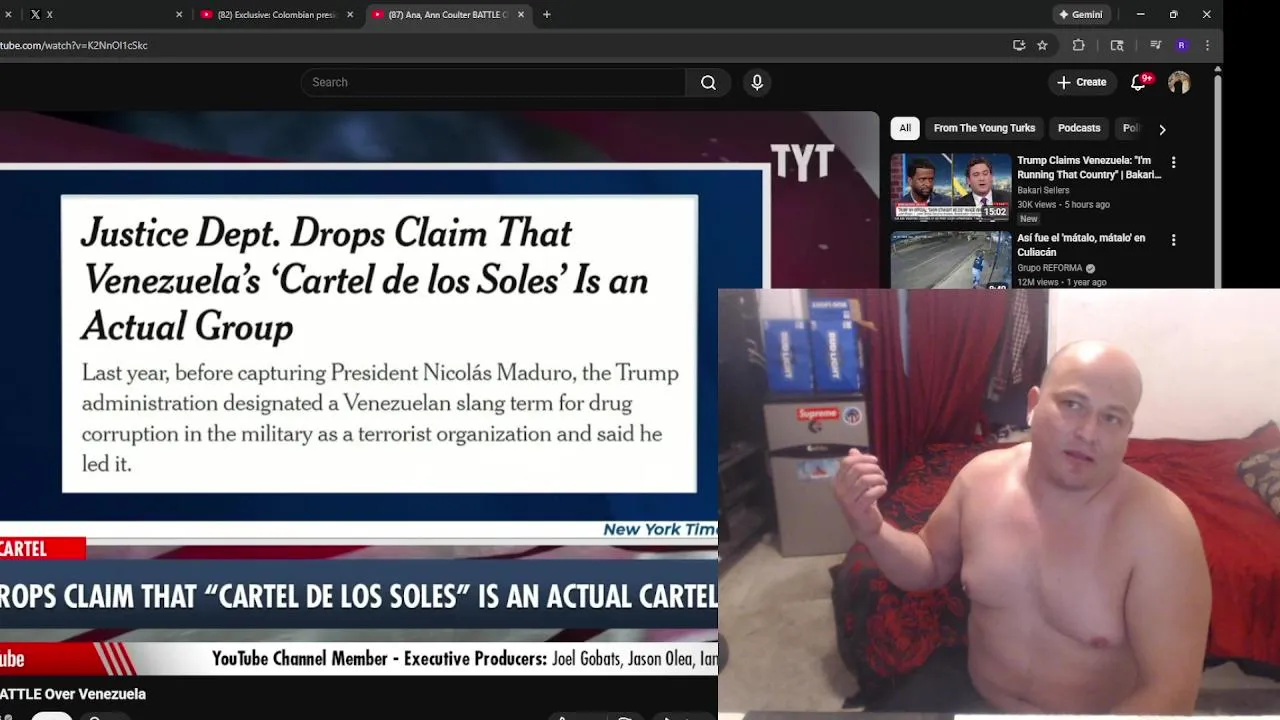Click the title text 'ATTLE Over Venezuela'

point(73,694)
